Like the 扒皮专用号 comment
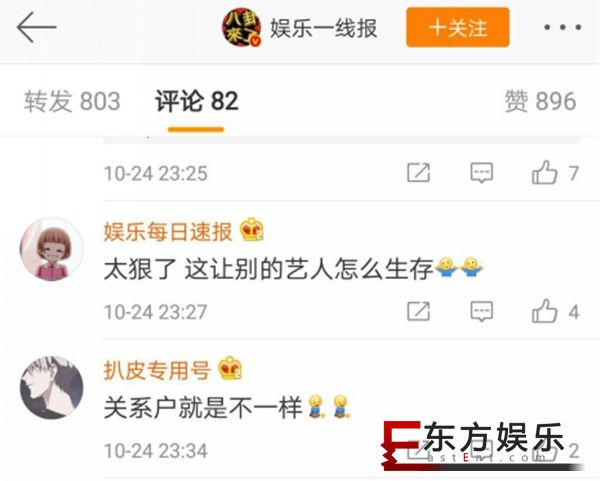Screen dimensions: 600x481 pyautogui.click(x=555, y=451)
